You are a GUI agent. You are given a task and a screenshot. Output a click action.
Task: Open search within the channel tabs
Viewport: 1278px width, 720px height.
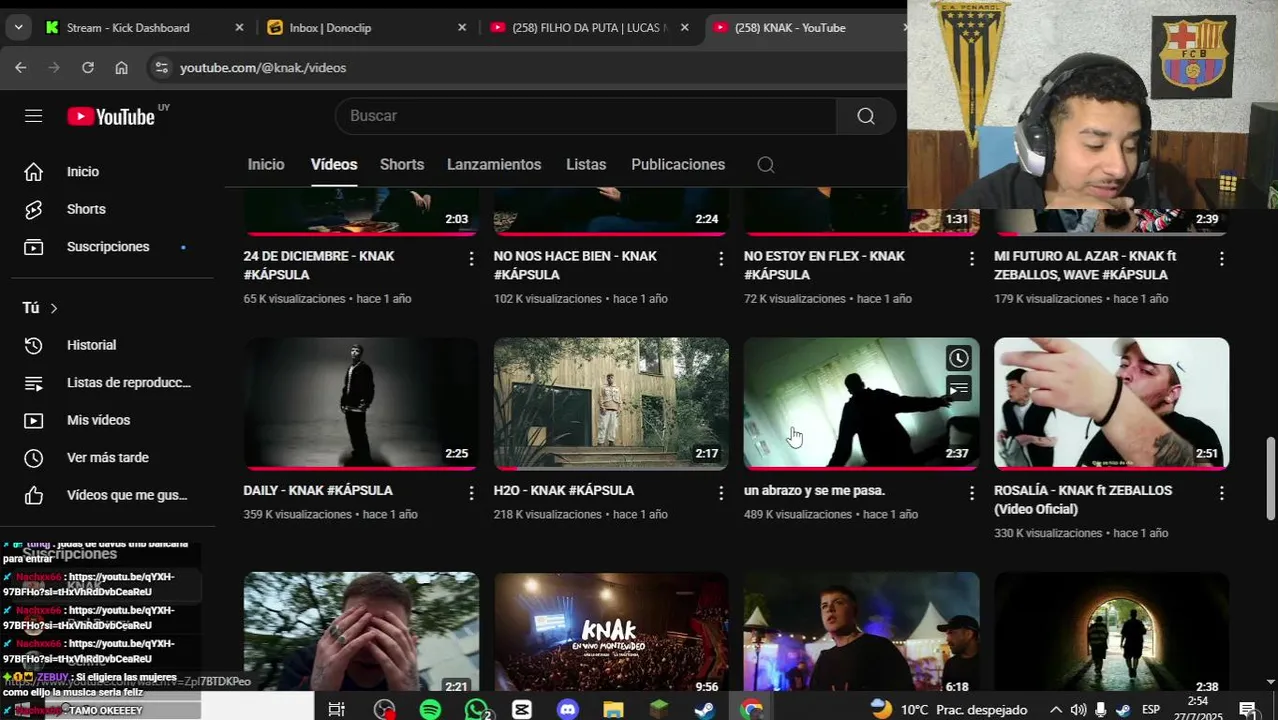point(766,165)
